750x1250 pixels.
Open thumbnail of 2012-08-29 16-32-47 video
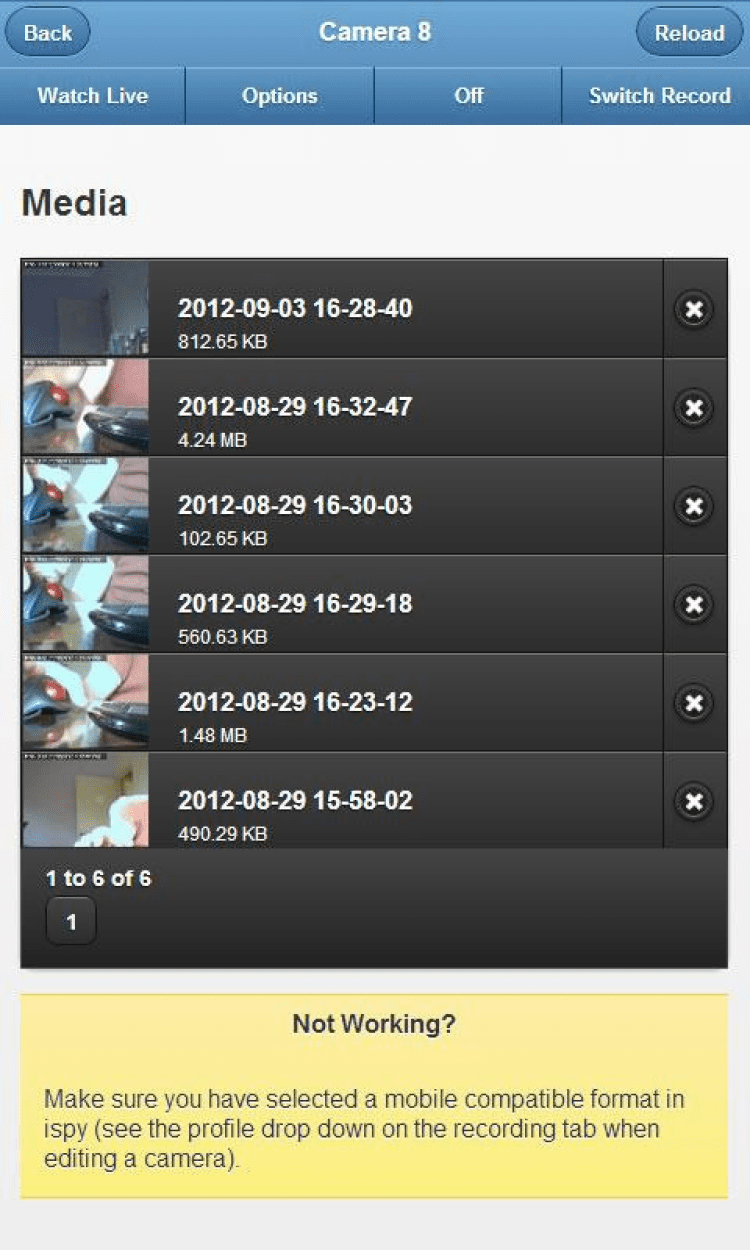coord(85,408)
